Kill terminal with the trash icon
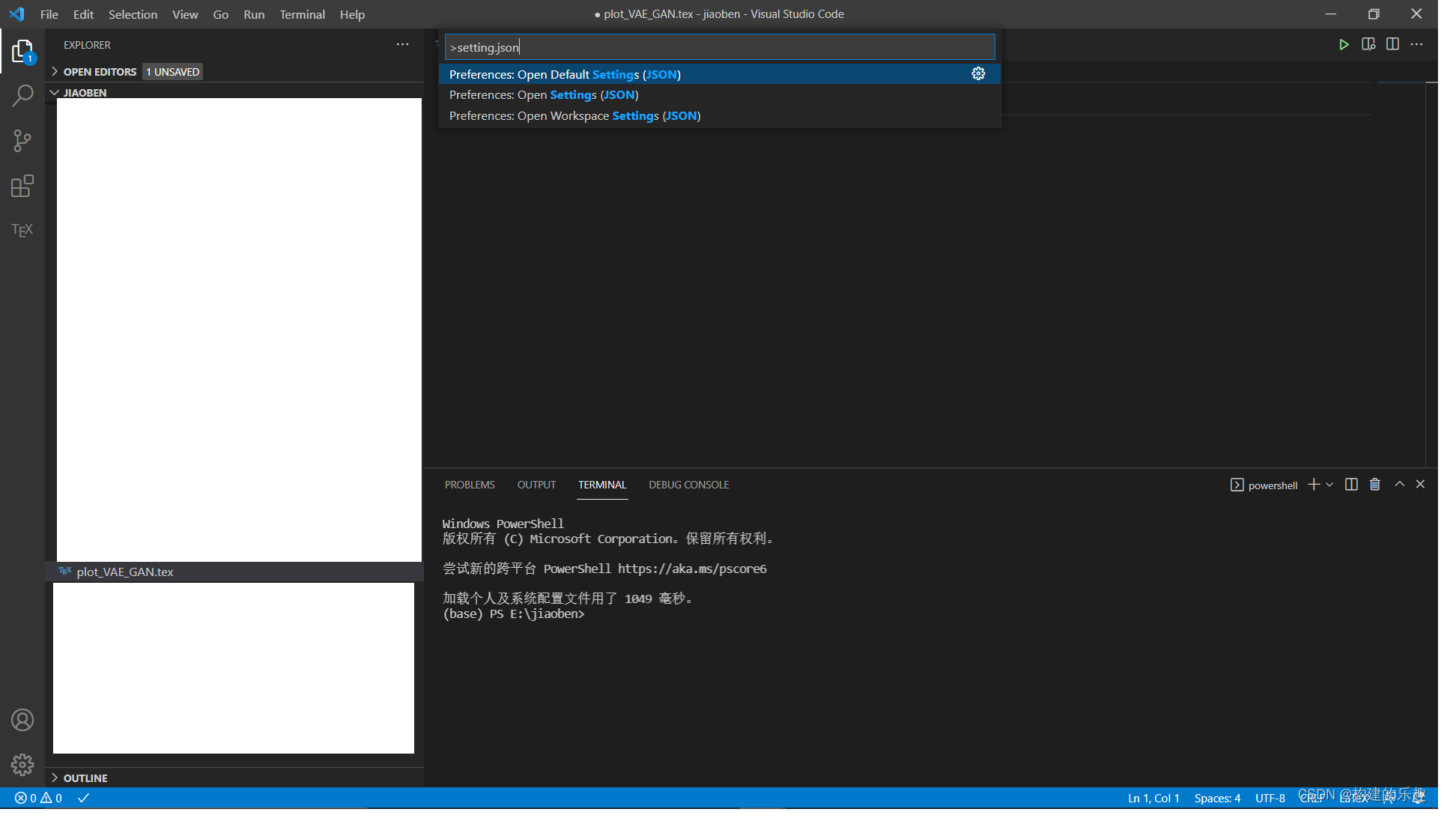The image size is (1456, 833). 1375,485
